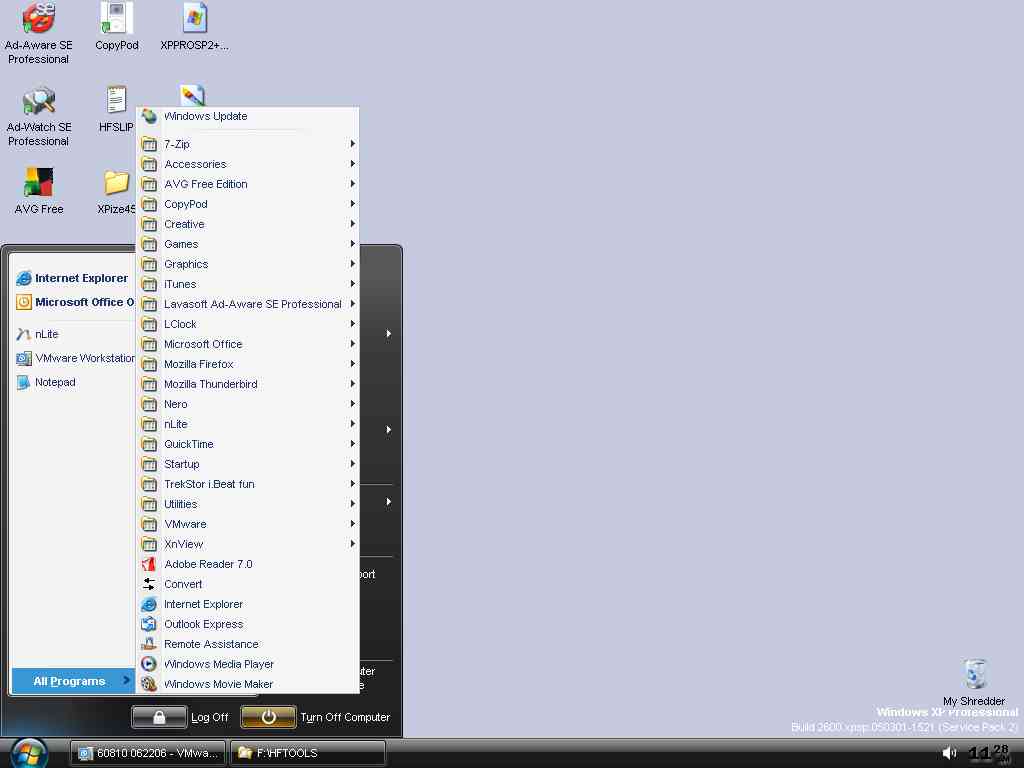Open the QuickTime program folder

(248, 444)
